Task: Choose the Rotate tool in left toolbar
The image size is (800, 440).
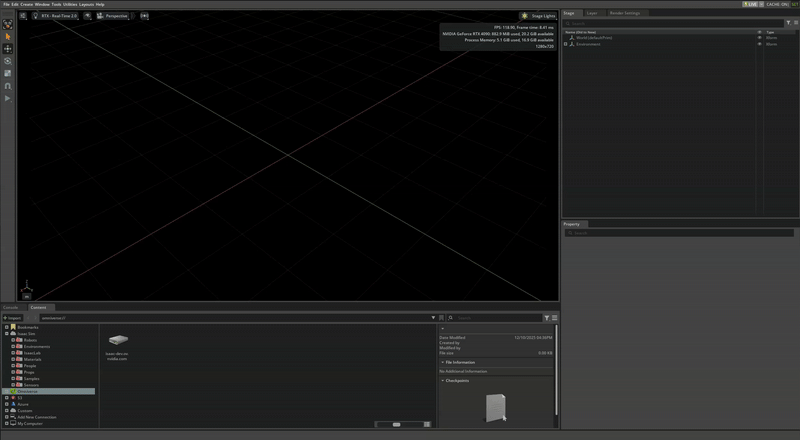Action: point(8,61)
